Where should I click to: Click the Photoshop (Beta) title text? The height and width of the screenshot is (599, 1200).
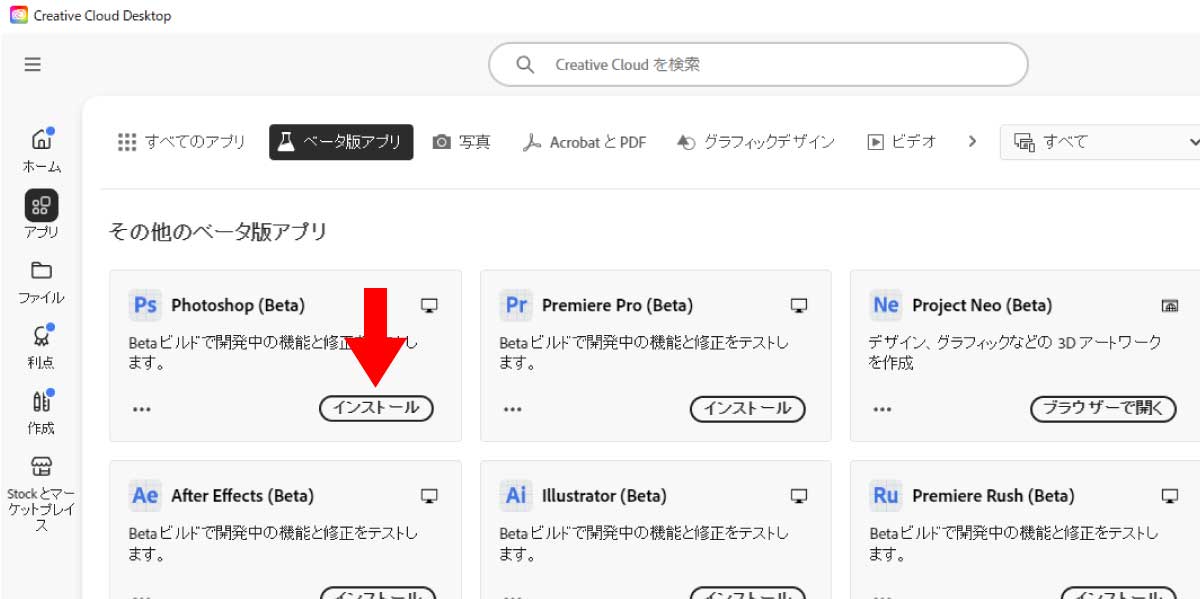tap(238, 305)
